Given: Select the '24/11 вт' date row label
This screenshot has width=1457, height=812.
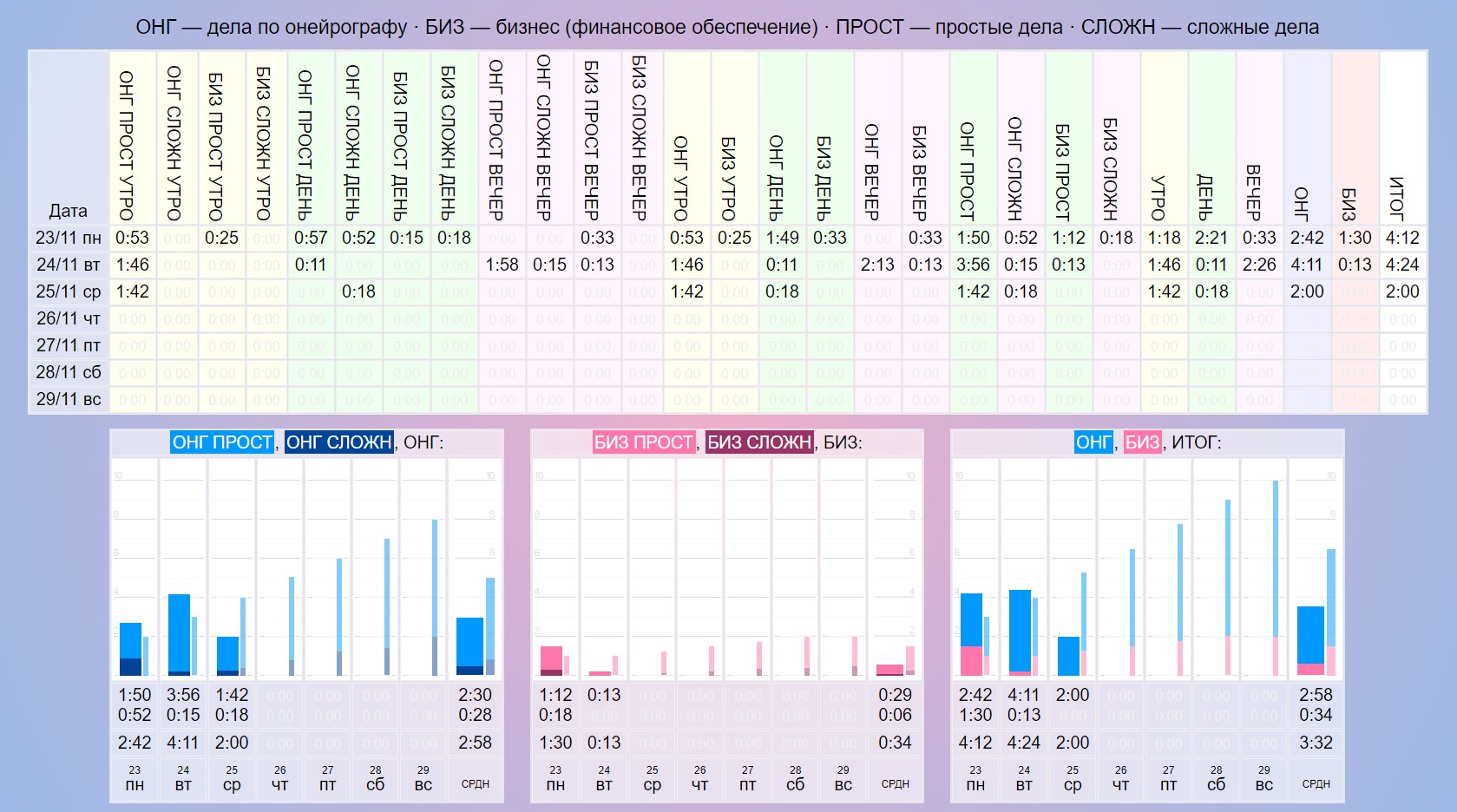Looking at the screenshot, I should 69,265.
